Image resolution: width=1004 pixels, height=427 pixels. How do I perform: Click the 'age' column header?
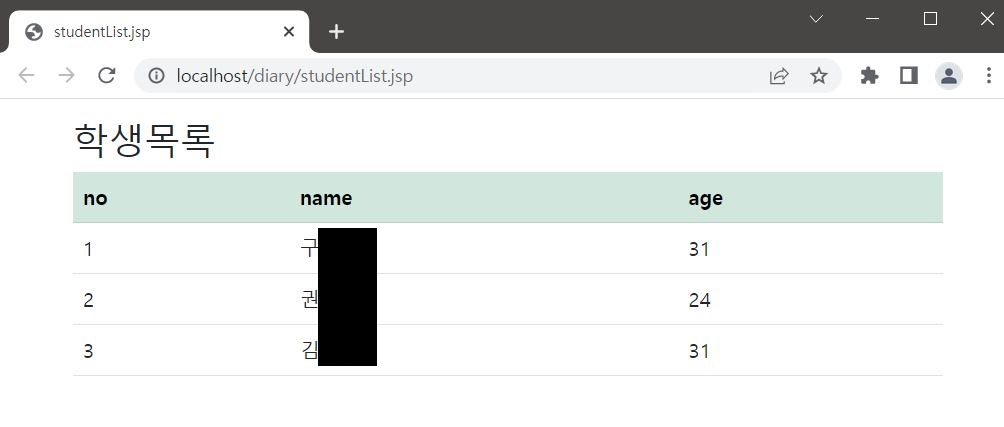tap(705, 199)
